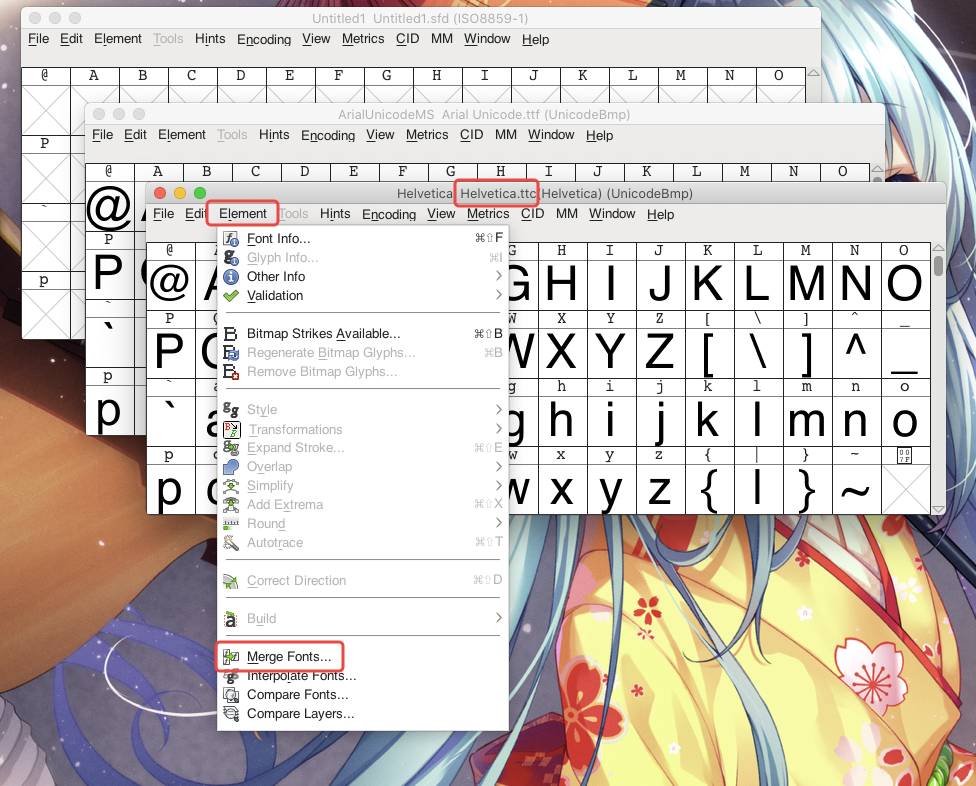The width and height of the screenshot is (976, 786).
Task: Select the capital K glyph cell
Action: (708, 285)
